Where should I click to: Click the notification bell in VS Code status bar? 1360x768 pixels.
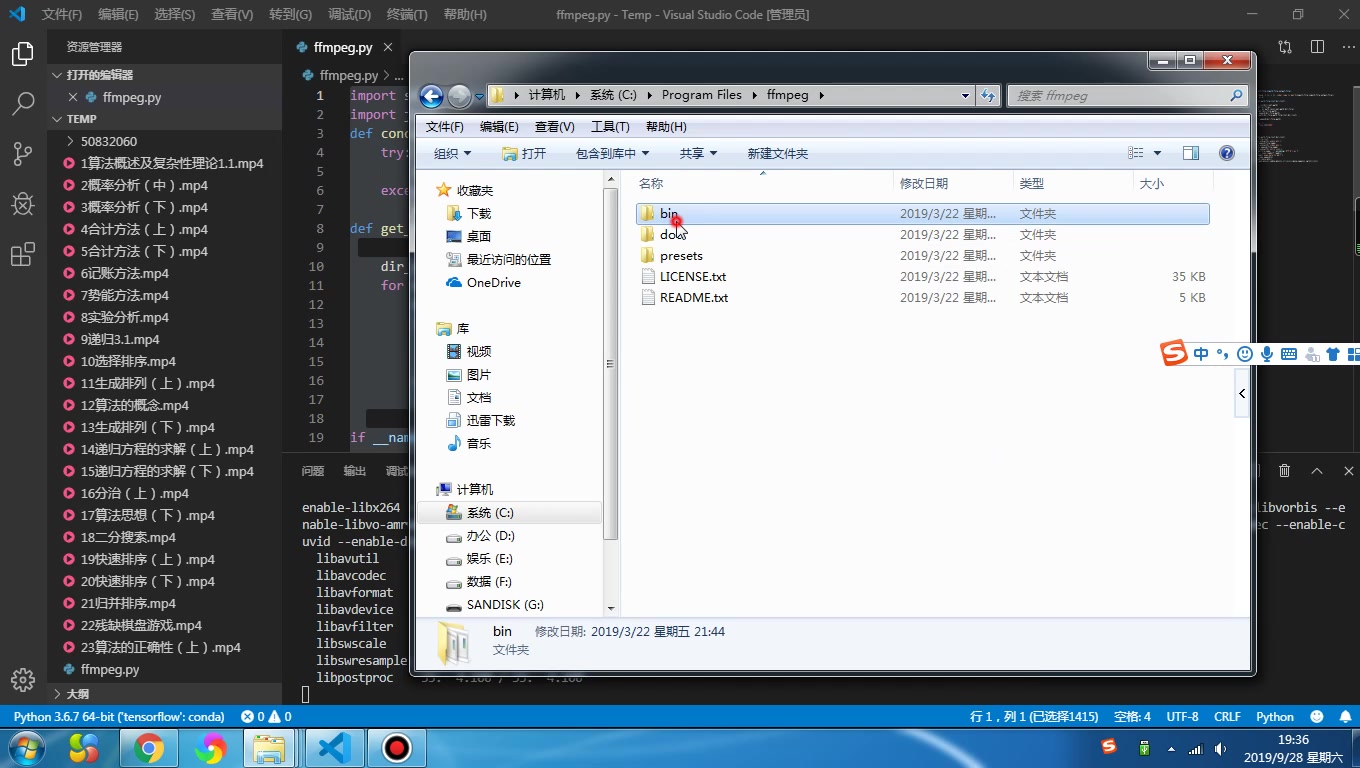1345,717
